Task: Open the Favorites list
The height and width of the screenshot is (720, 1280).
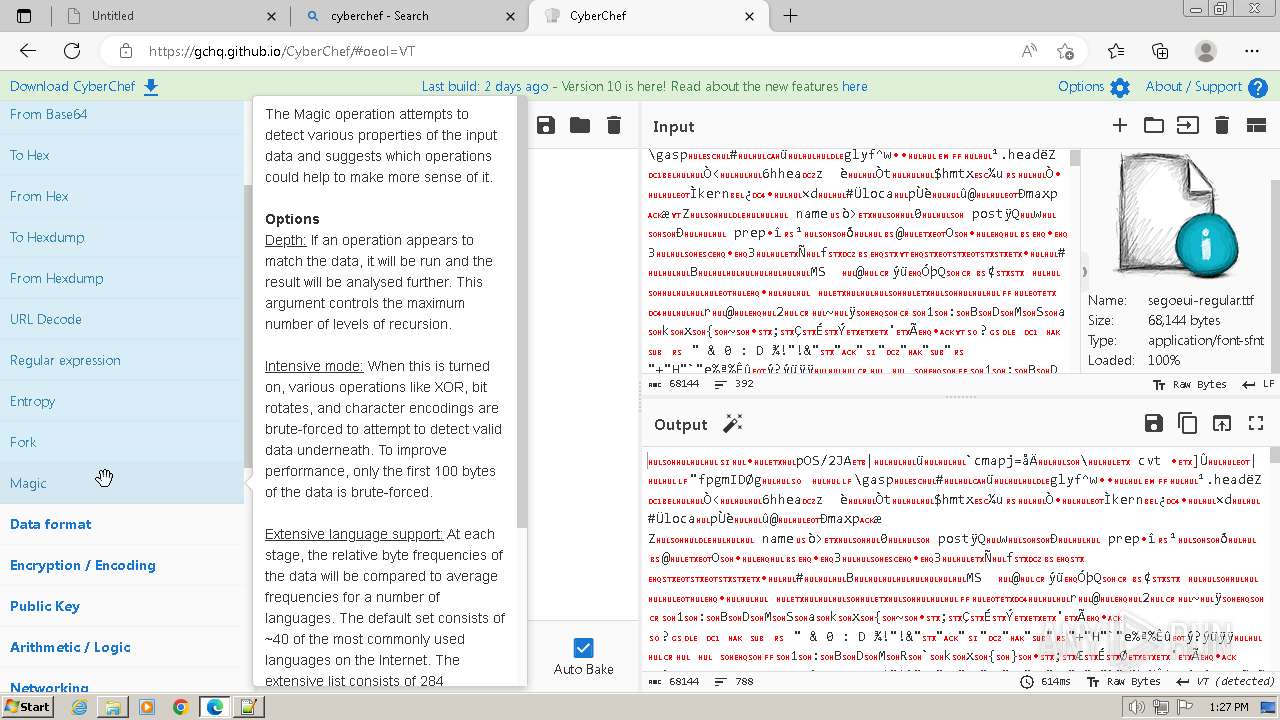Action: (1116, 51)
